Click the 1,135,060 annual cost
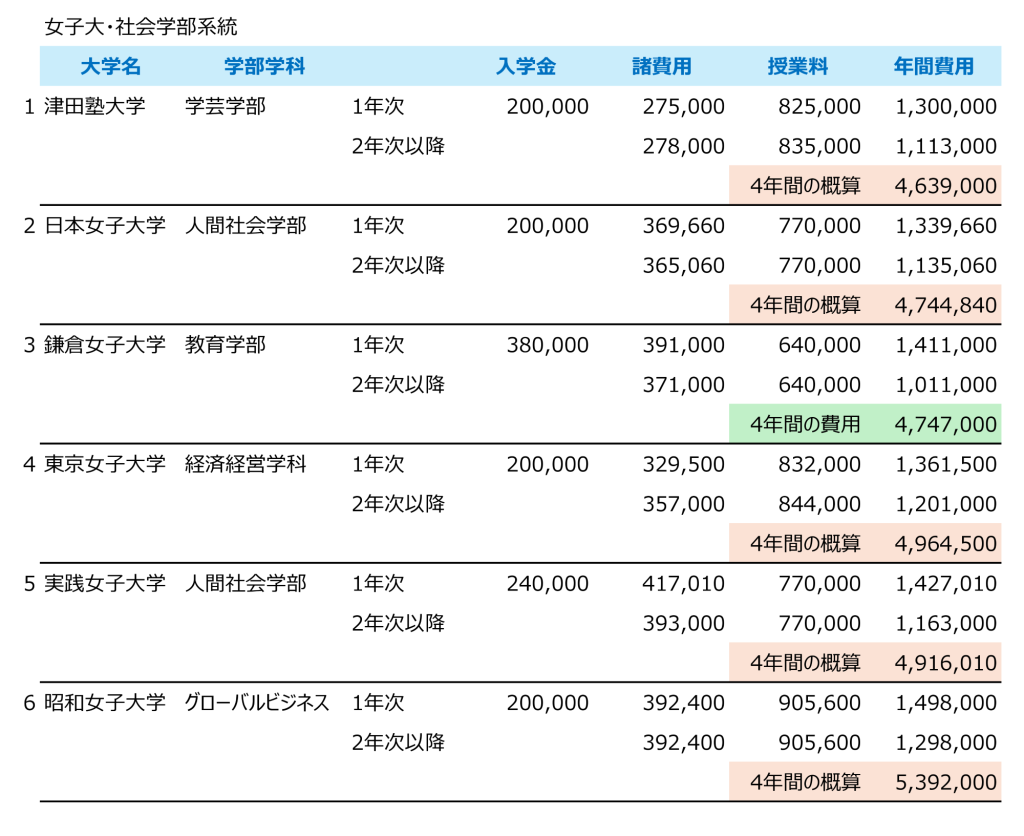The height and width of the screenshot is (836, 1024). tap(946, 266)
